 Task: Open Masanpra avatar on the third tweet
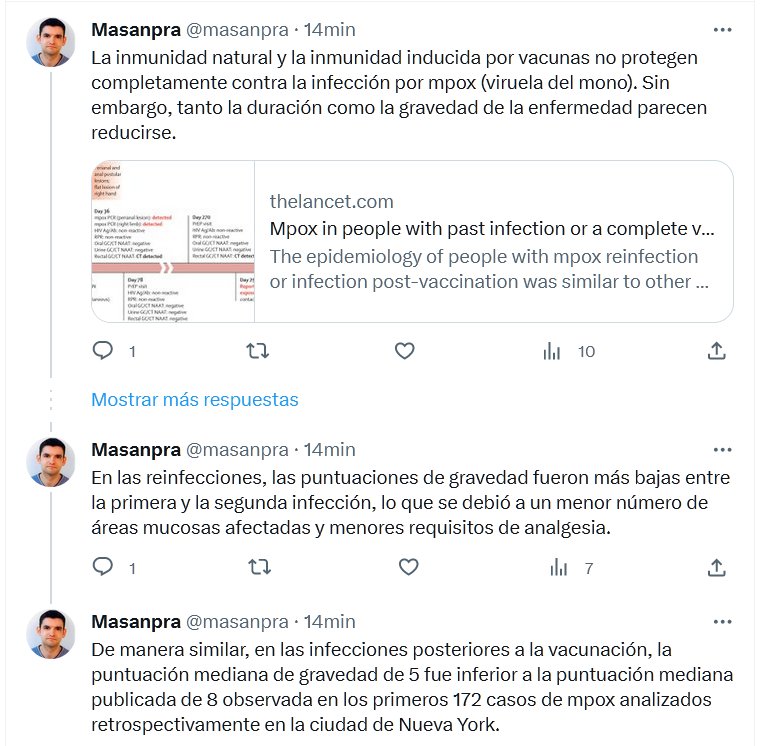51,634
